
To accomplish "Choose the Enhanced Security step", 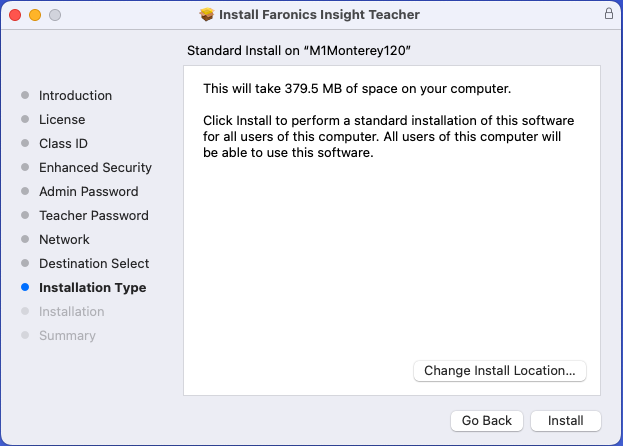I will (x=95, y=168).
